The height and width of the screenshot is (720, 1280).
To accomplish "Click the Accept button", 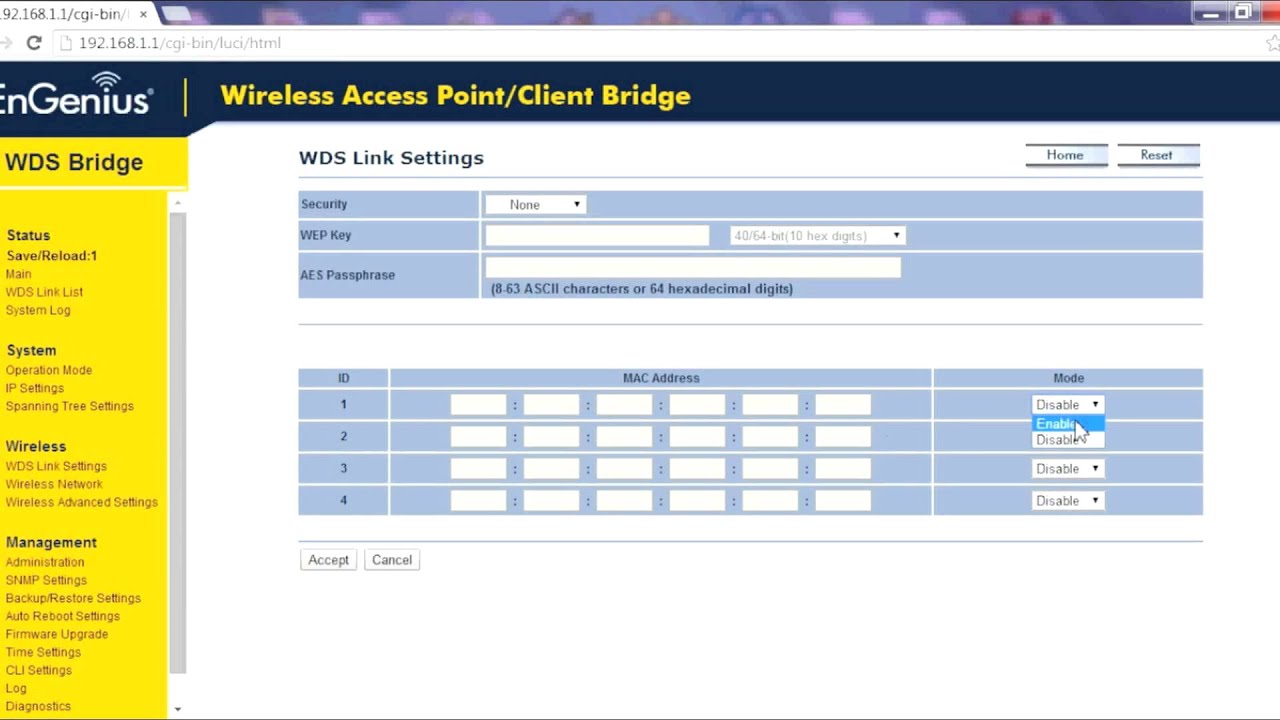I will click(x=328, y=560).
